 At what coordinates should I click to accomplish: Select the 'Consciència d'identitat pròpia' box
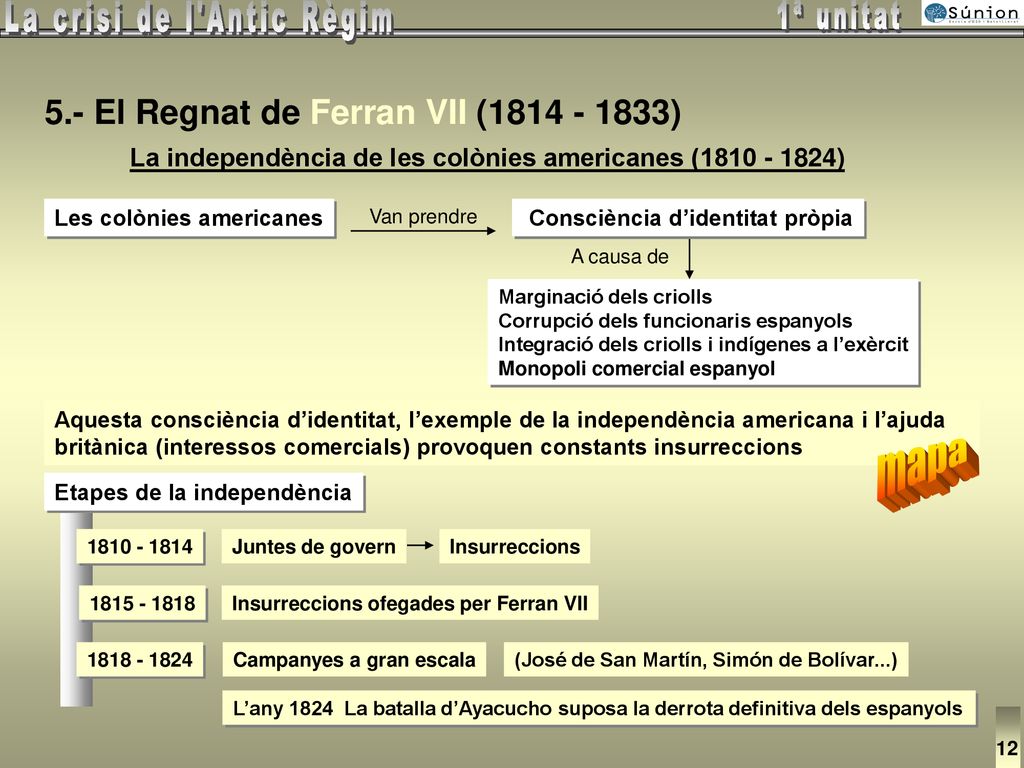689,218
